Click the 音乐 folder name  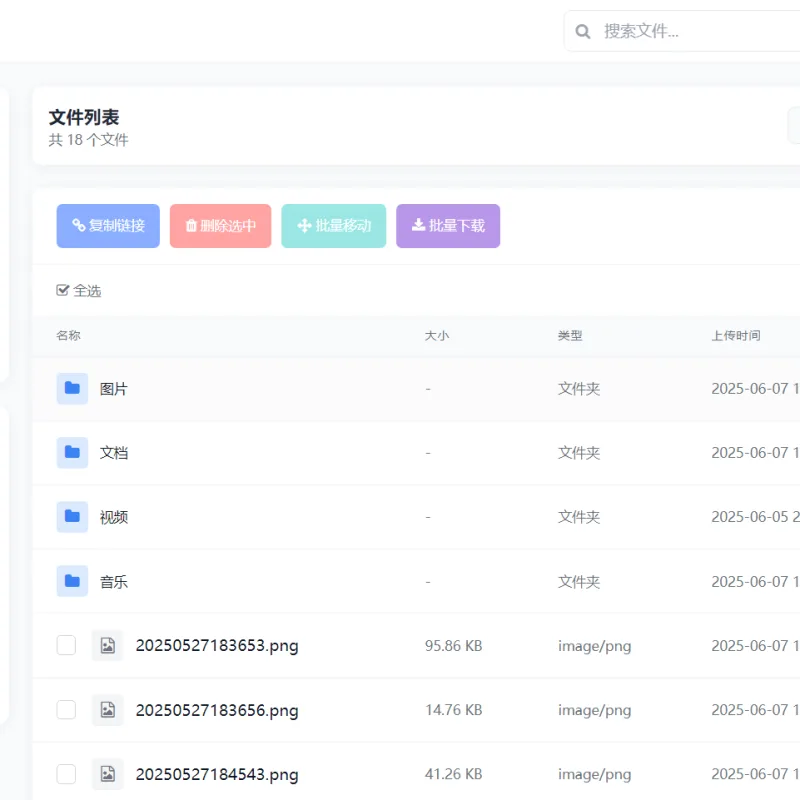pyautogui.click(x=114, y=582)
